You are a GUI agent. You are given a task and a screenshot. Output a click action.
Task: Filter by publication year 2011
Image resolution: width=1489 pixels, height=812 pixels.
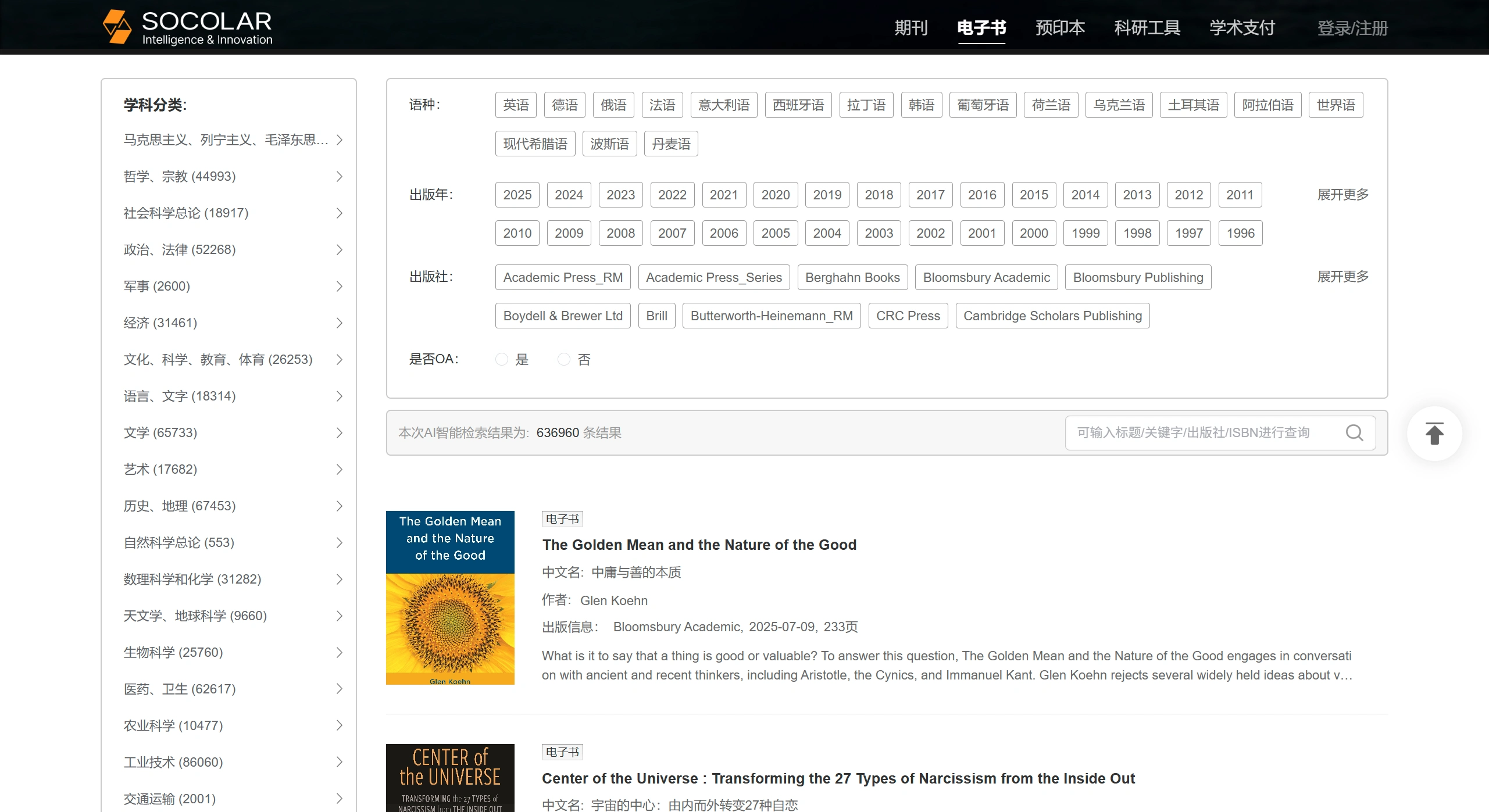tap(1240, 195)
